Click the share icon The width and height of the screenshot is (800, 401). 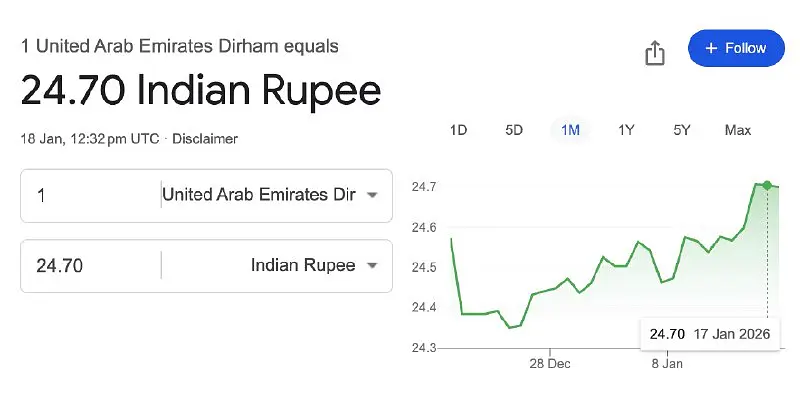click(655, 52)
